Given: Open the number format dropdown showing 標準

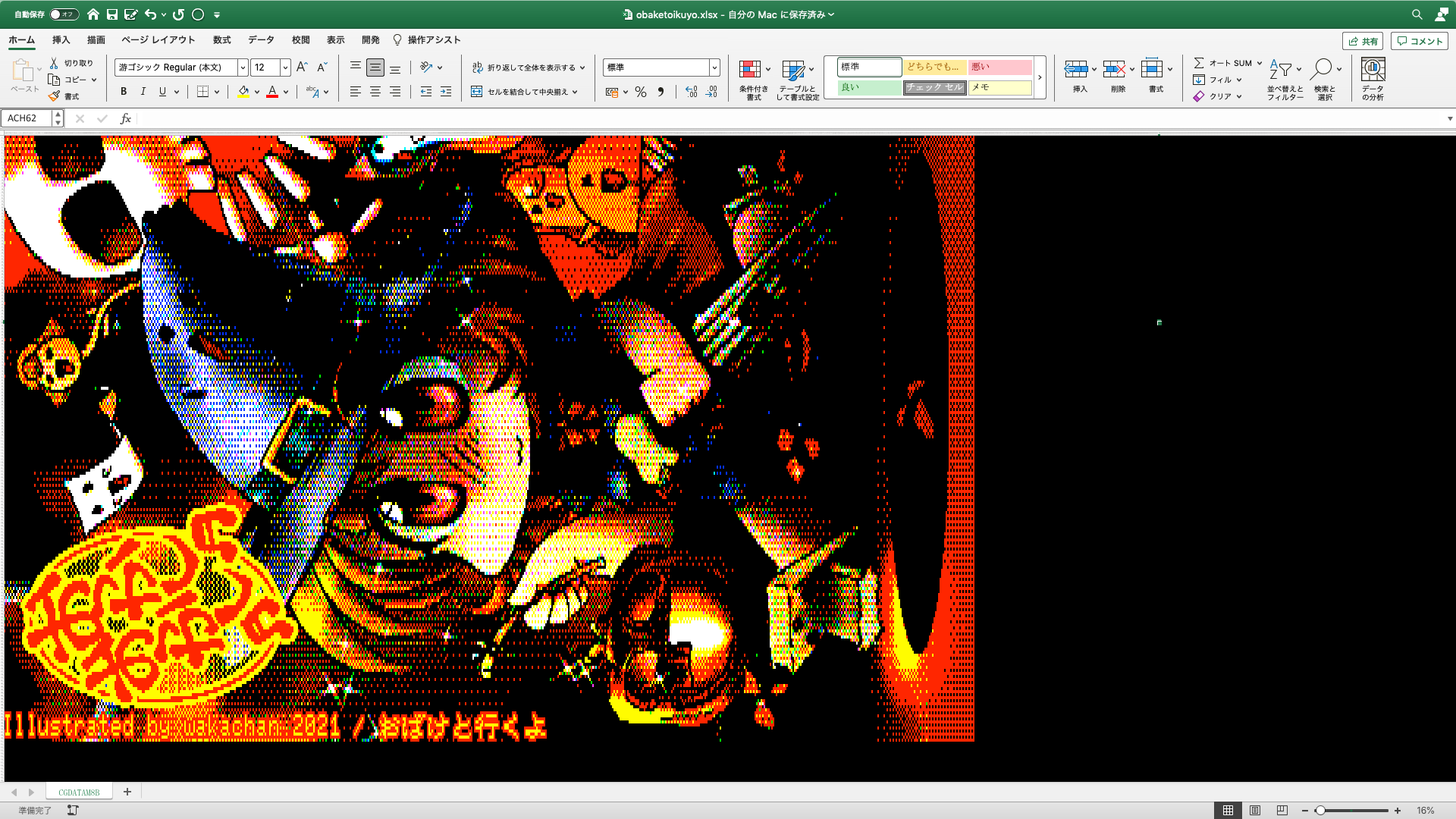Looking at the screenshot, I should point(714,67).
